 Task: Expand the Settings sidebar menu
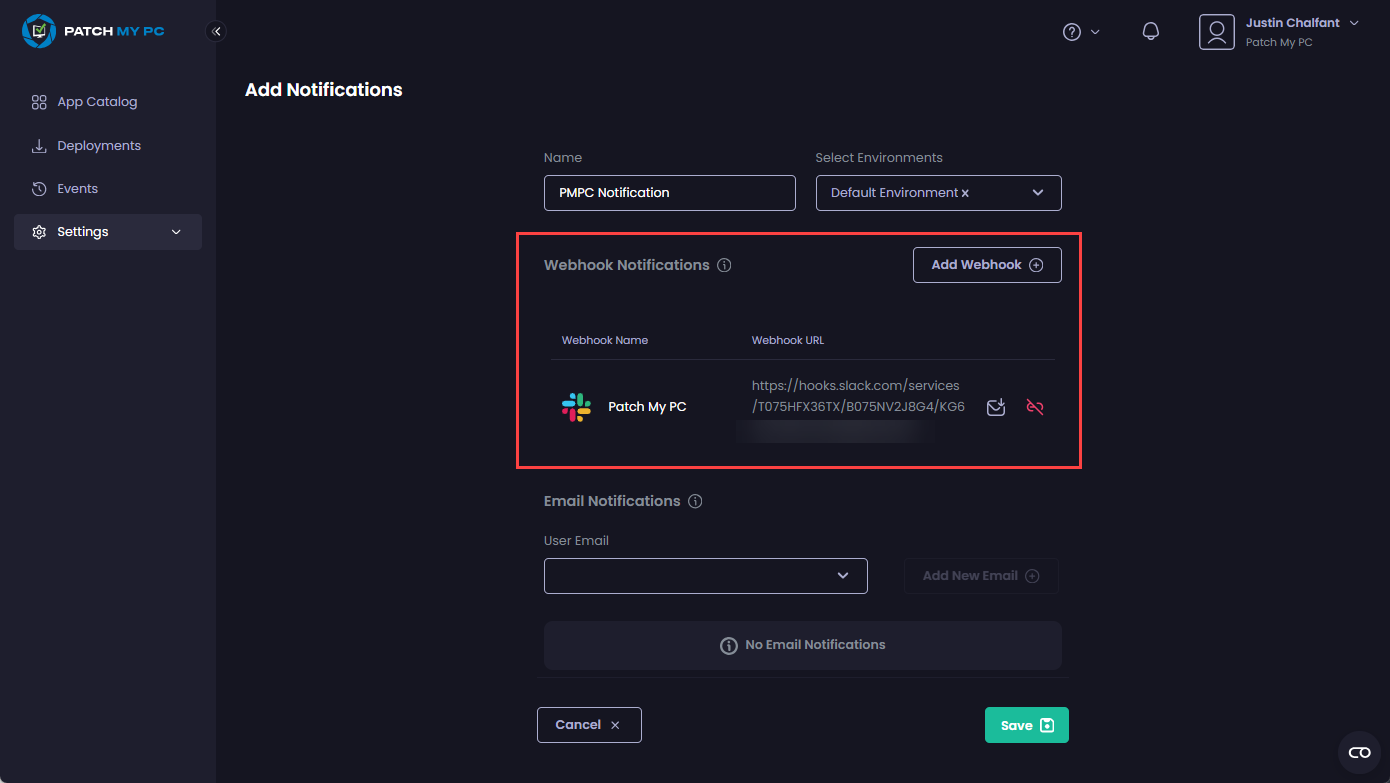[x=108, y=232]
